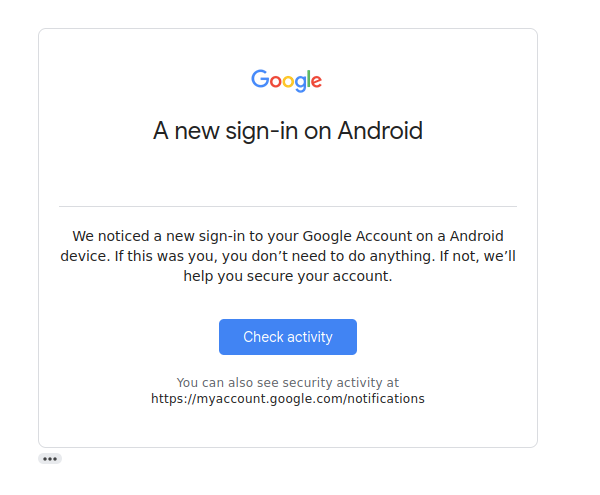The width and height of the screenshot is (600, 495).
Task: Click the word 'device.' starting the second body line
Action: pyautogui.click(x=85, y=256)
